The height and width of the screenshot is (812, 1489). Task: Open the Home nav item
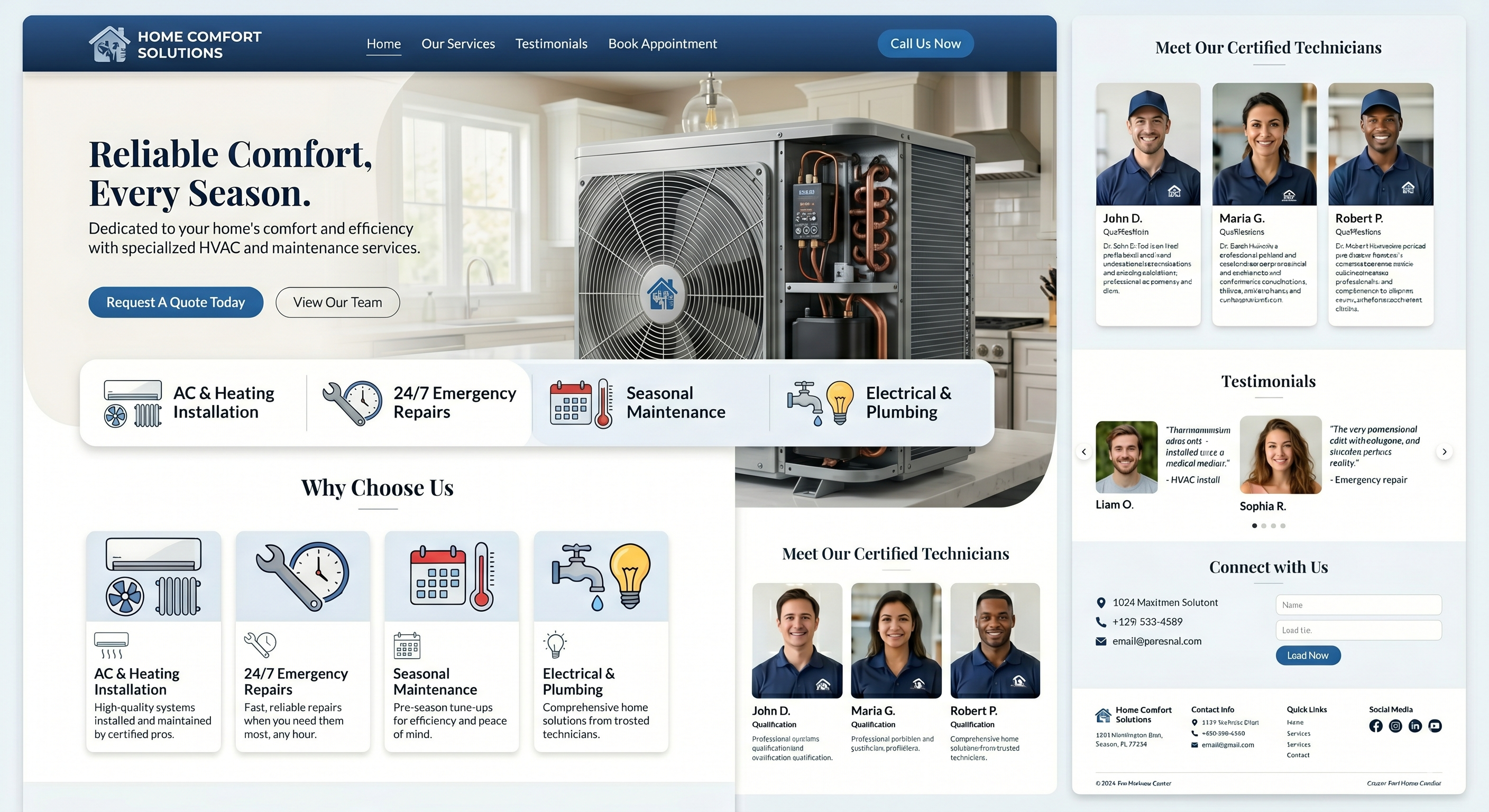[x=384, y=44]
